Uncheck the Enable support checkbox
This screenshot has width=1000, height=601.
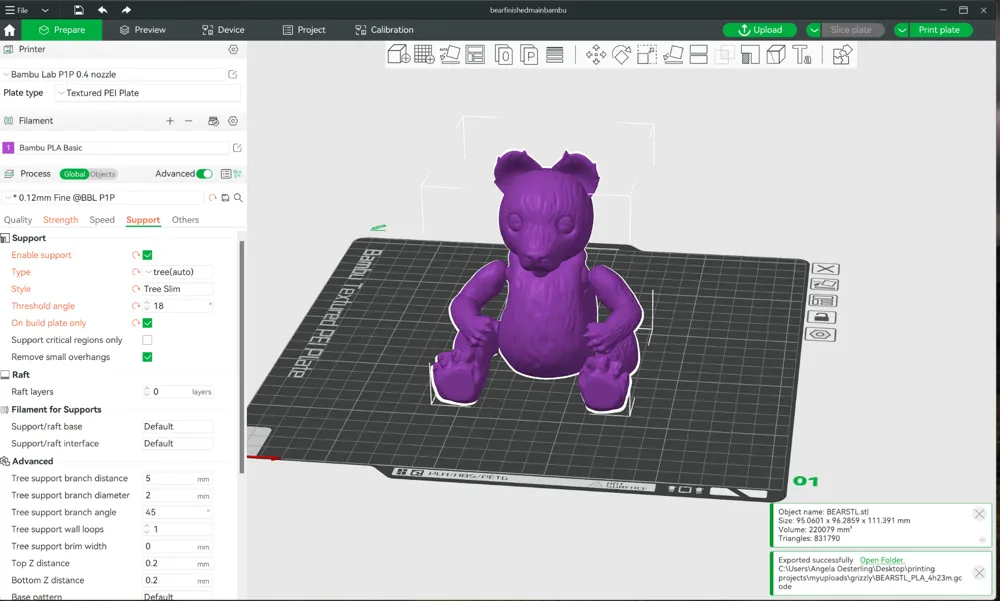(x=147, y=255)
